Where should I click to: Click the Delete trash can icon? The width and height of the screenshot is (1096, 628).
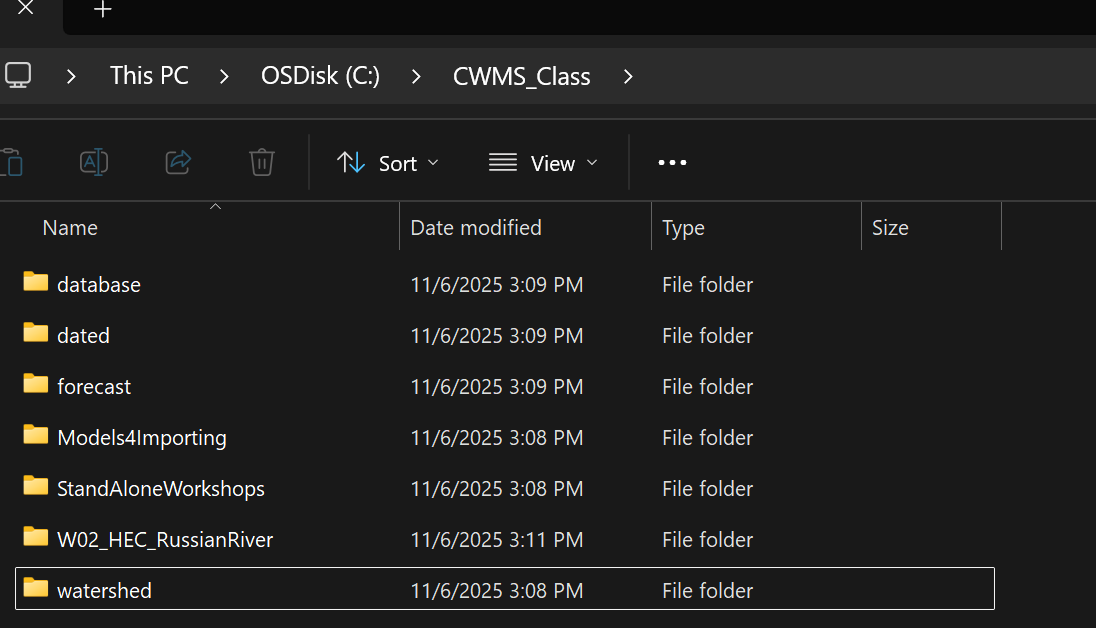[262, 162]
